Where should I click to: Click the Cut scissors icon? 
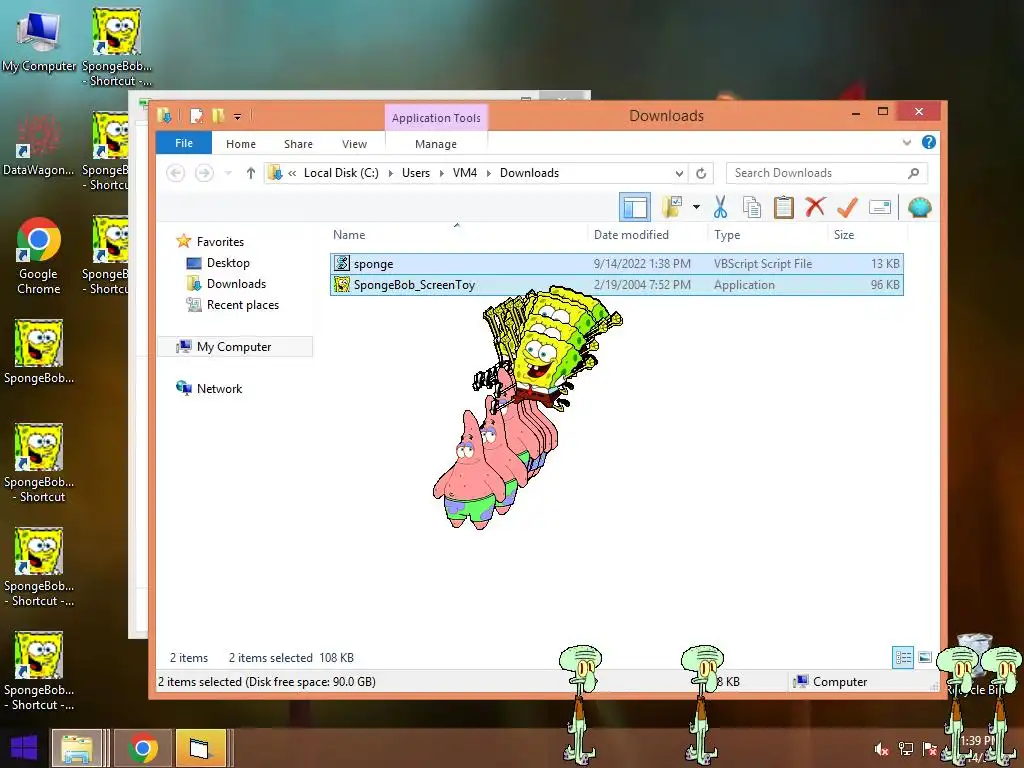(x=720, y=207)
